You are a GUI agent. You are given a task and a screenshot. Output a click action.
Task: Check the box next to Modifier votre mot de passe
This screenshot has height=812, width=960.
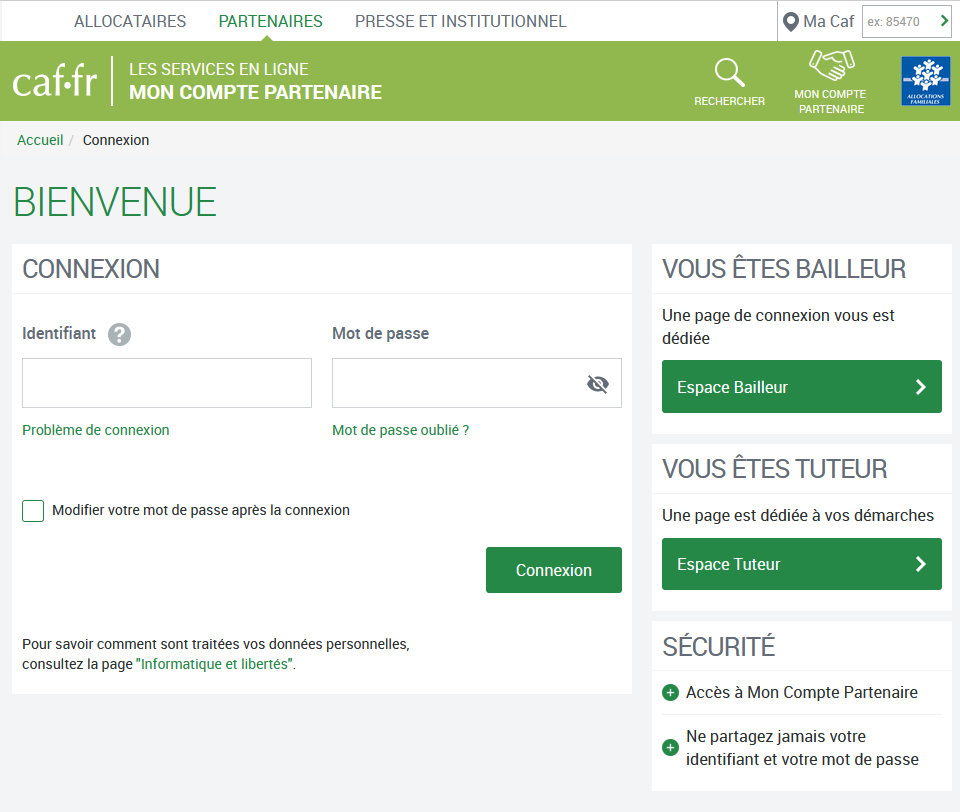(33, 511)
